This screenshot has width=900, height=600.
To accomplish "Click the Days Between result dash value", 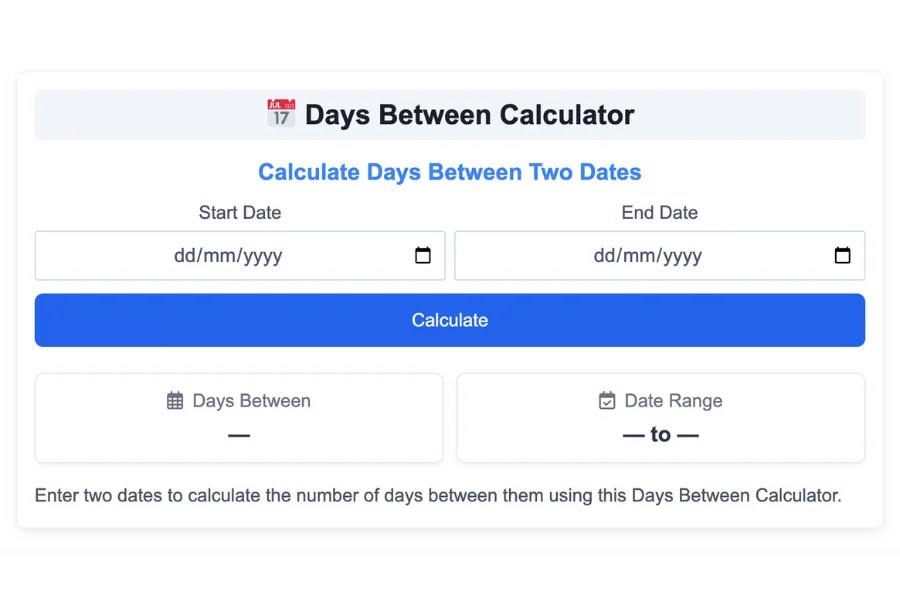I will pos(239,435).
